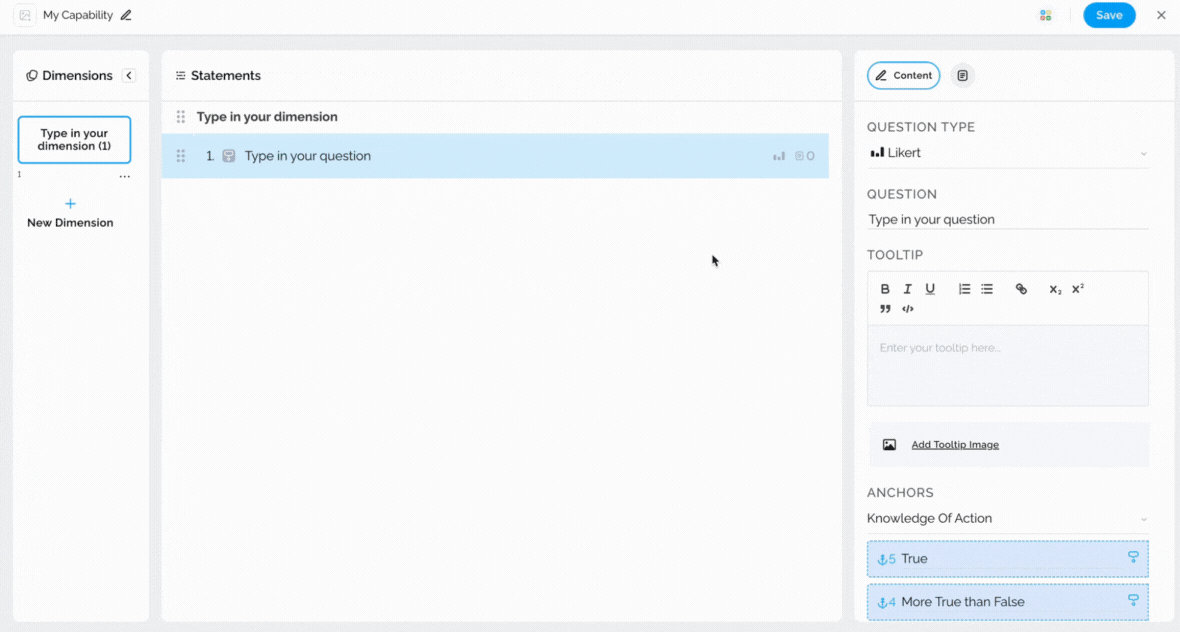Insert bullet list in tooltip editor
This screenshot has width=1180, height=632.
[987, 289]
